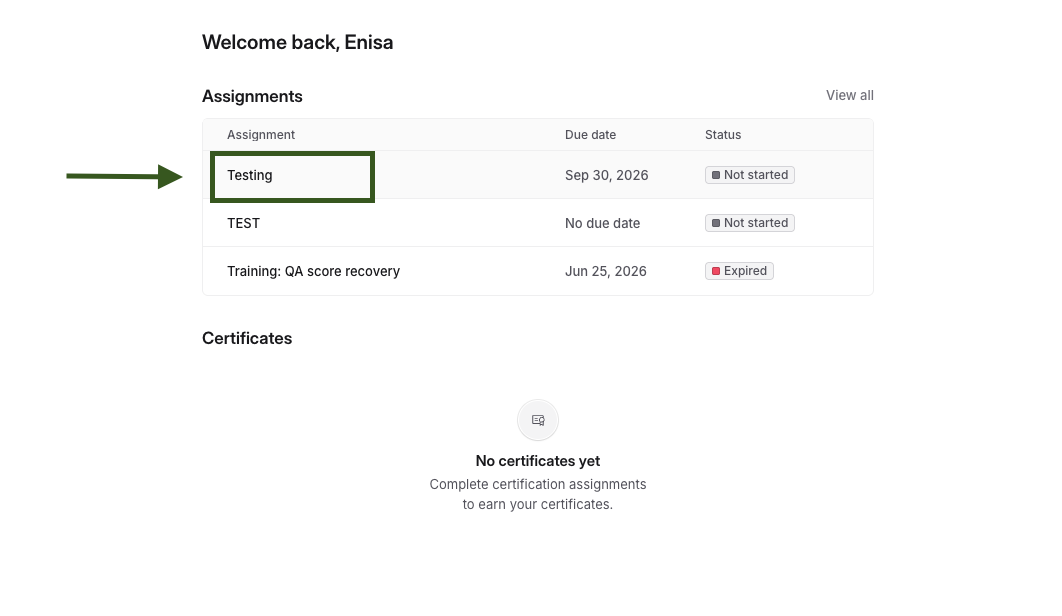Open the Testing assignment
Viewport: 1062px width, 616px height.
click(249, 175)
